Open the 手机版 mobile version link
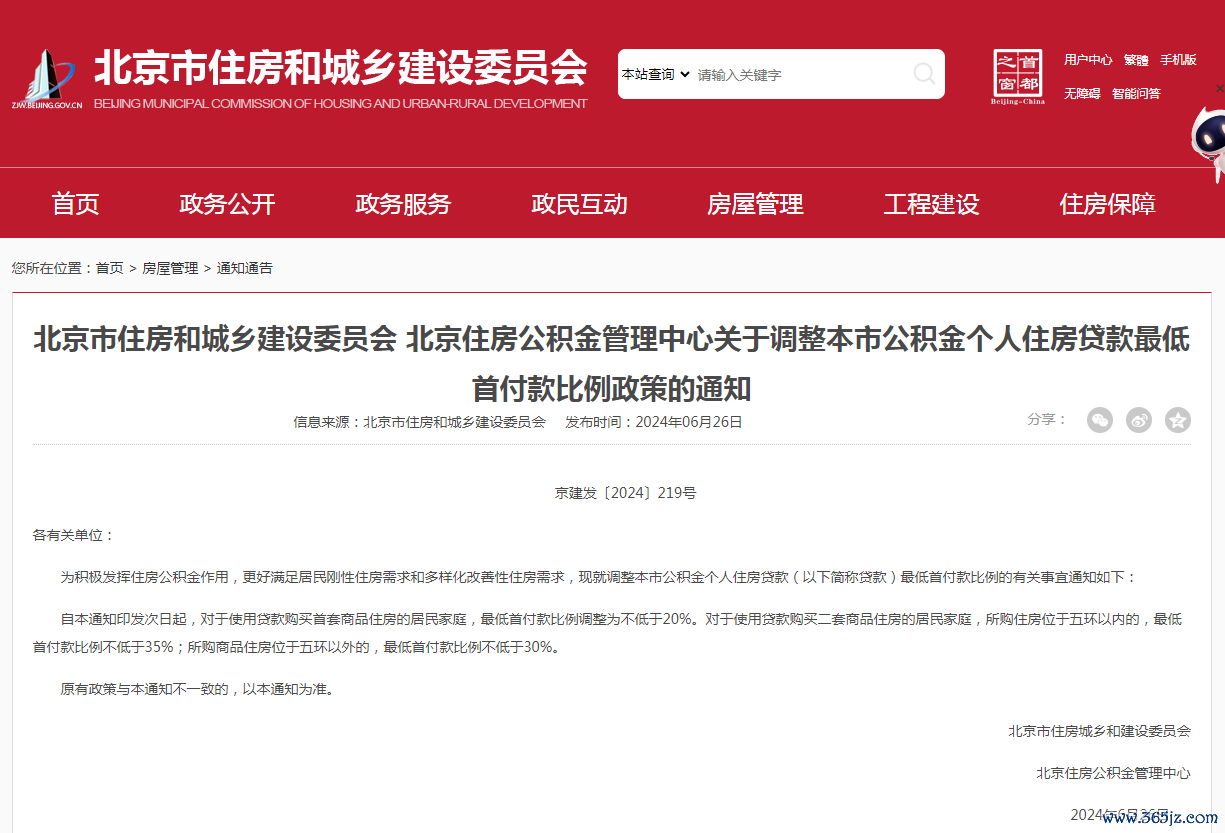The height and width of the screenshot is (833, 1225). point(1178,60)
